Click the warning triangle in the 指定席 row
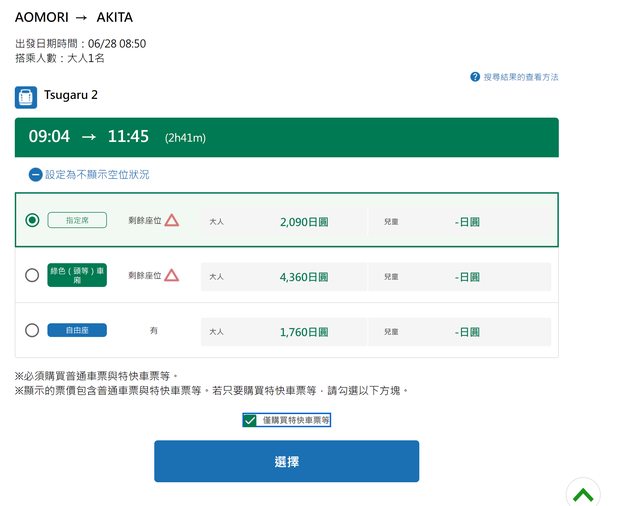 pyautogui.click(x=172, y=220)
